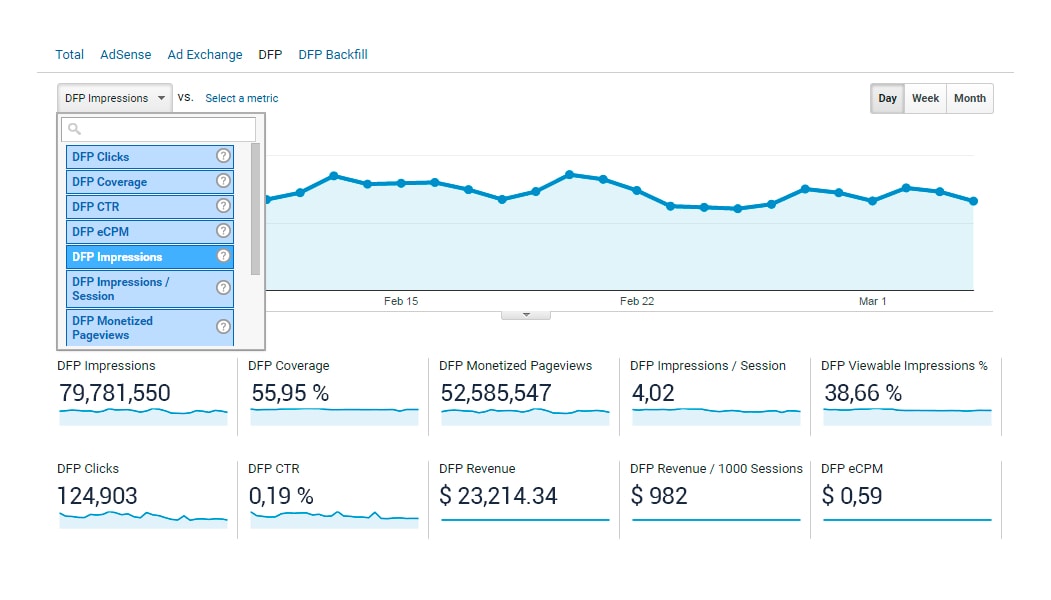Switch chart granularity to Day
This screenshot has width=1051, height=600.
887,98
